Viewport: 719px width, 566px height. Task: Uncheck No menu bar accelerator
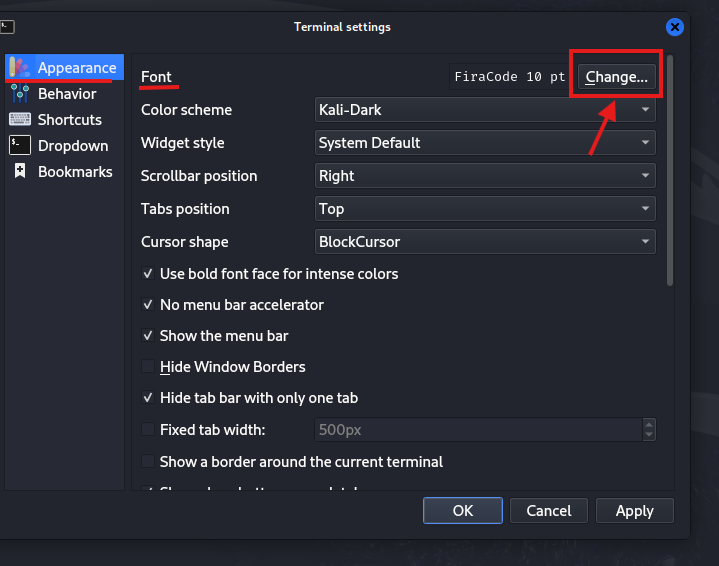148,305
